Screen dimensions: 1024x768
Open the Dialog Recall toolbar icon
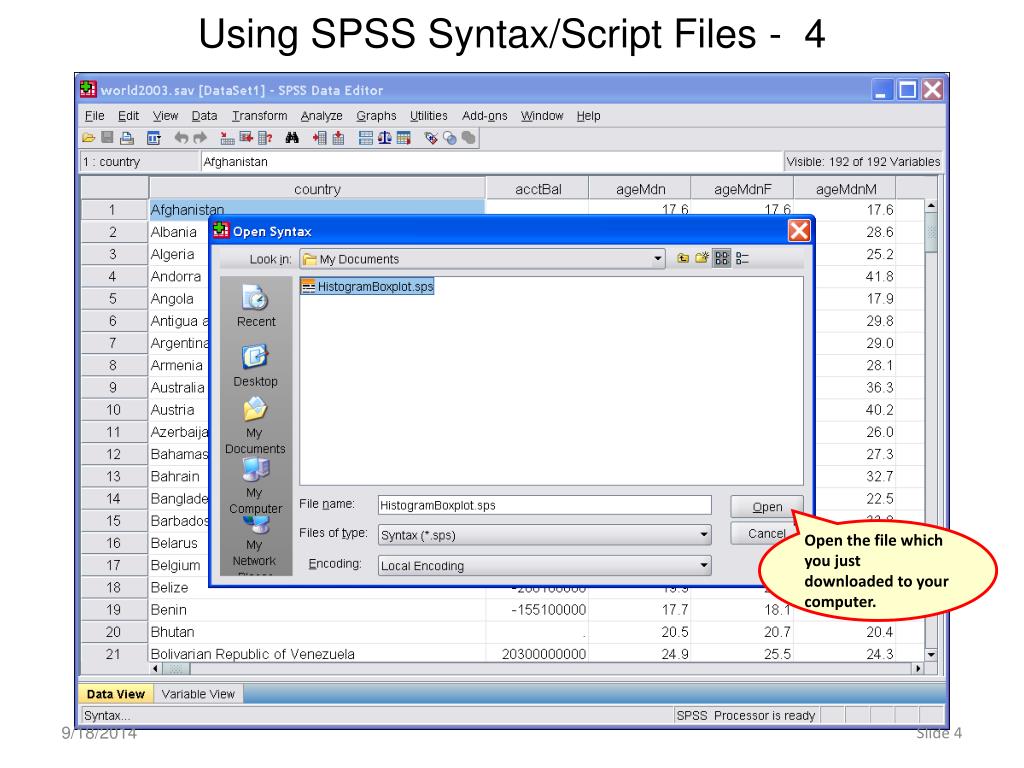point(154,138)
